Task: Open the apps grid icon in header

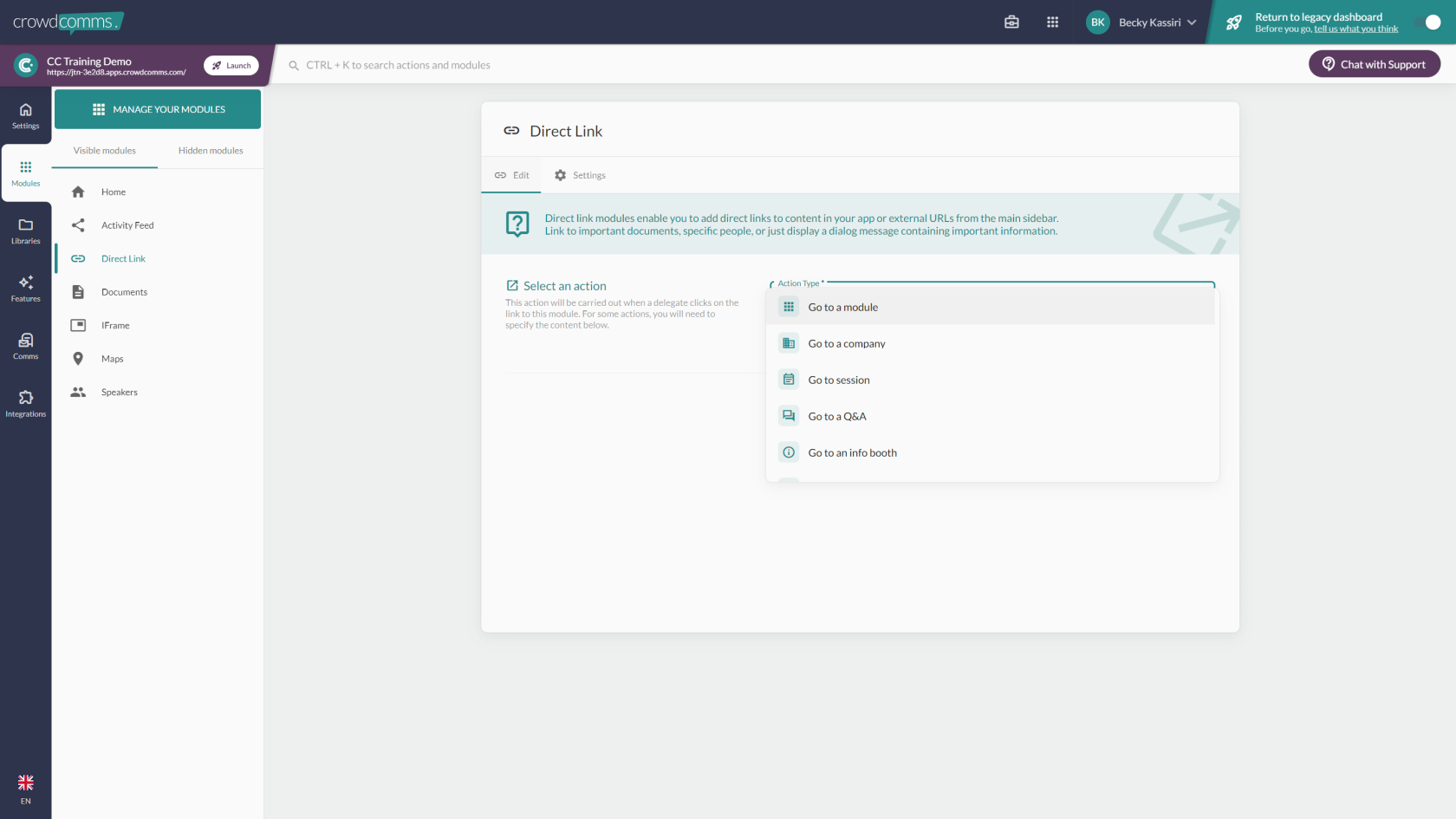Action: coord(1052,23)
